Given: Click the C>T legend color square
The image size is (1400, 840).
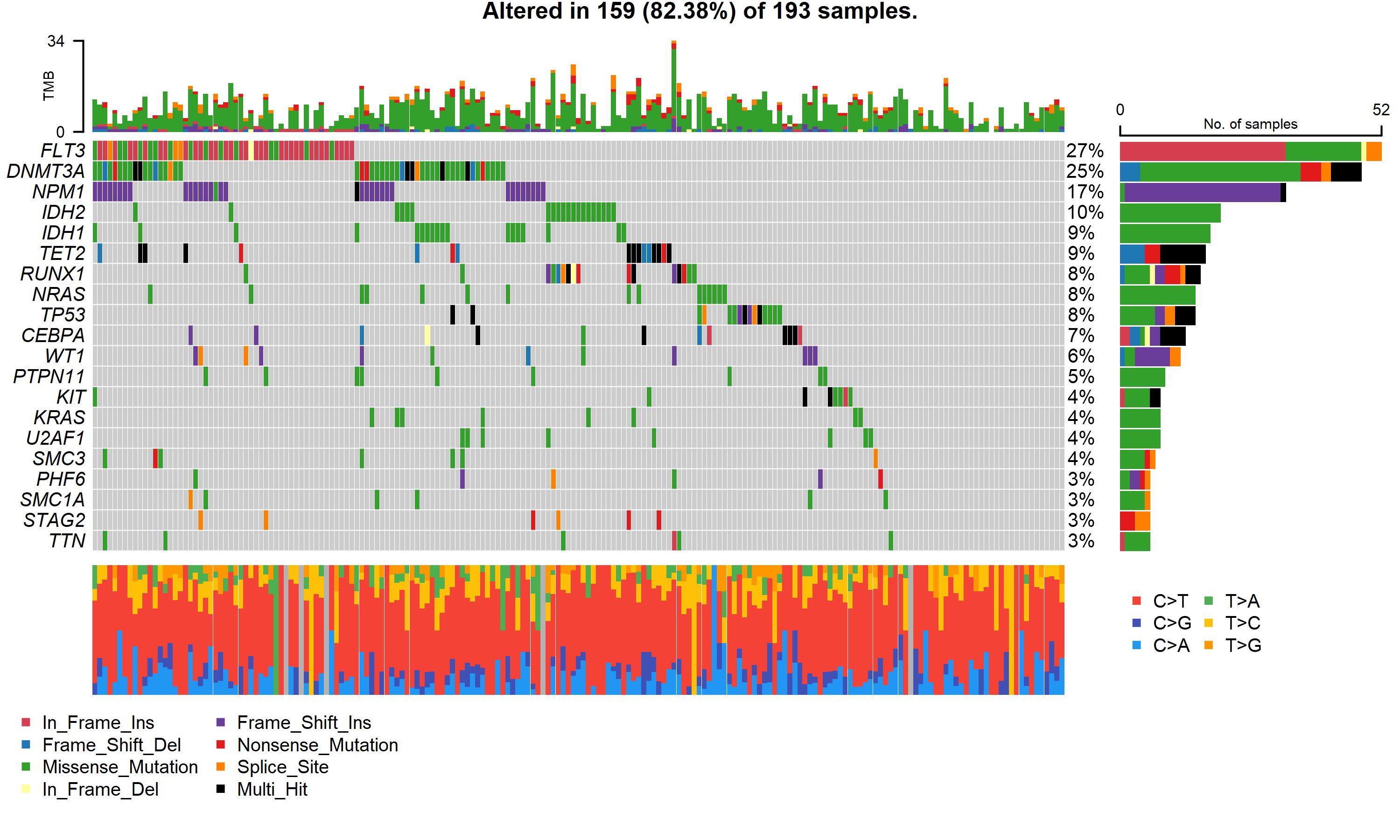Looking at the screenshot, I should click(x=1137, y=601).
